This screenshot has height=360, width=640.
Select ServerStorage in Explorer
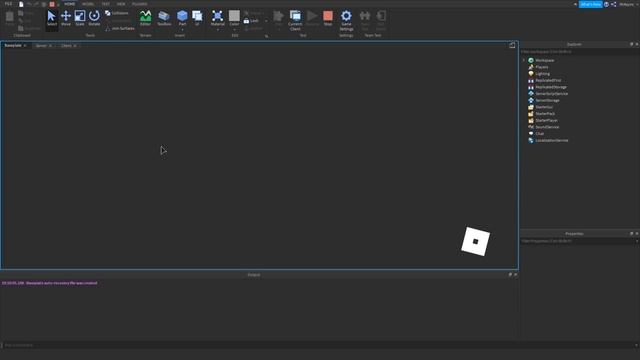point(547,100)
